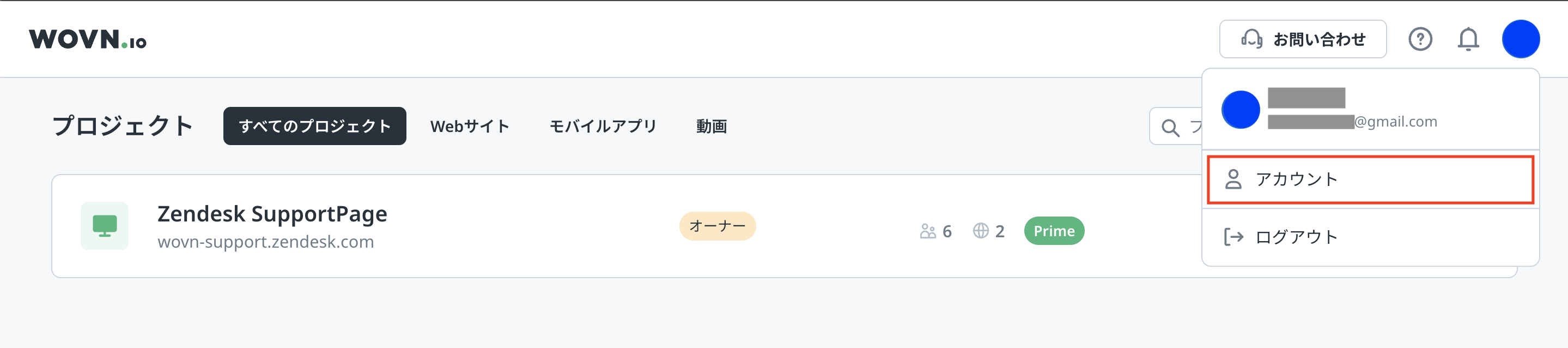
Task: Open the モバイルアプリ tab
Action: 603,126
